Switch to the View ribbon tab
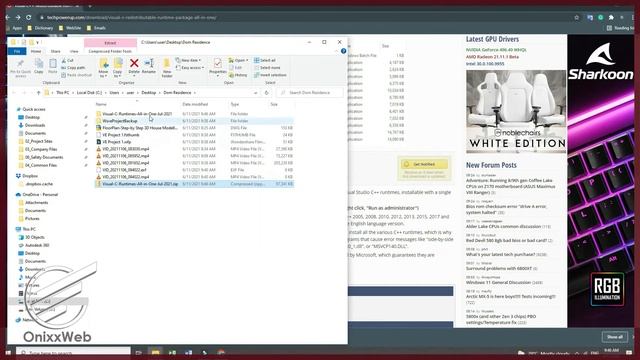This screenshot has height=360, width=640. coord(74,51)
